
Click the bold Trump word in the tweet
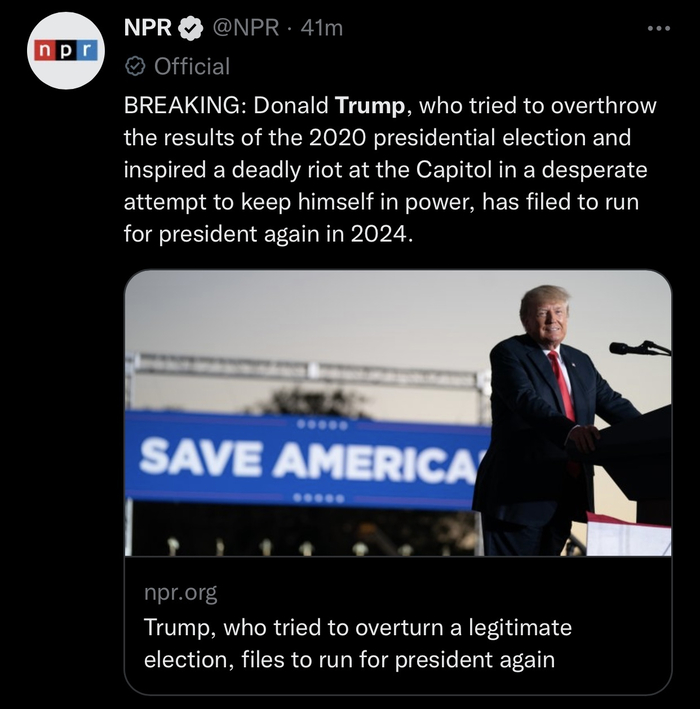369,105
